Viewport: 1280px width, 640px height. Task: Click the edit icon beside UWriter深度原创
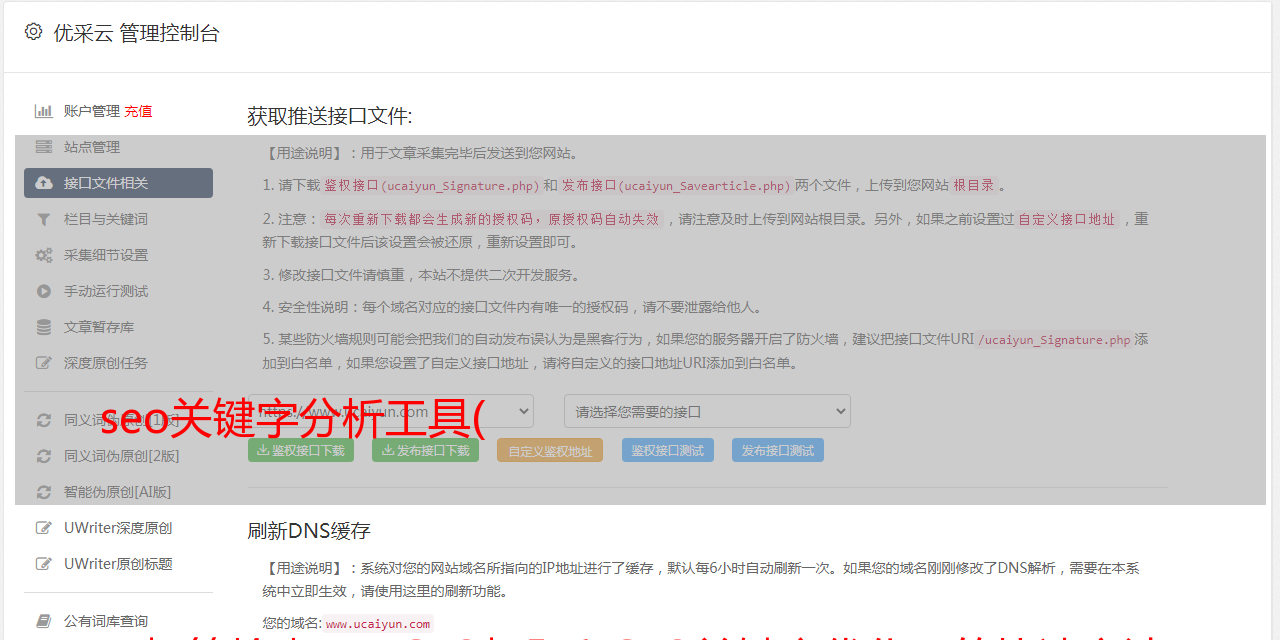pos(44,528)
